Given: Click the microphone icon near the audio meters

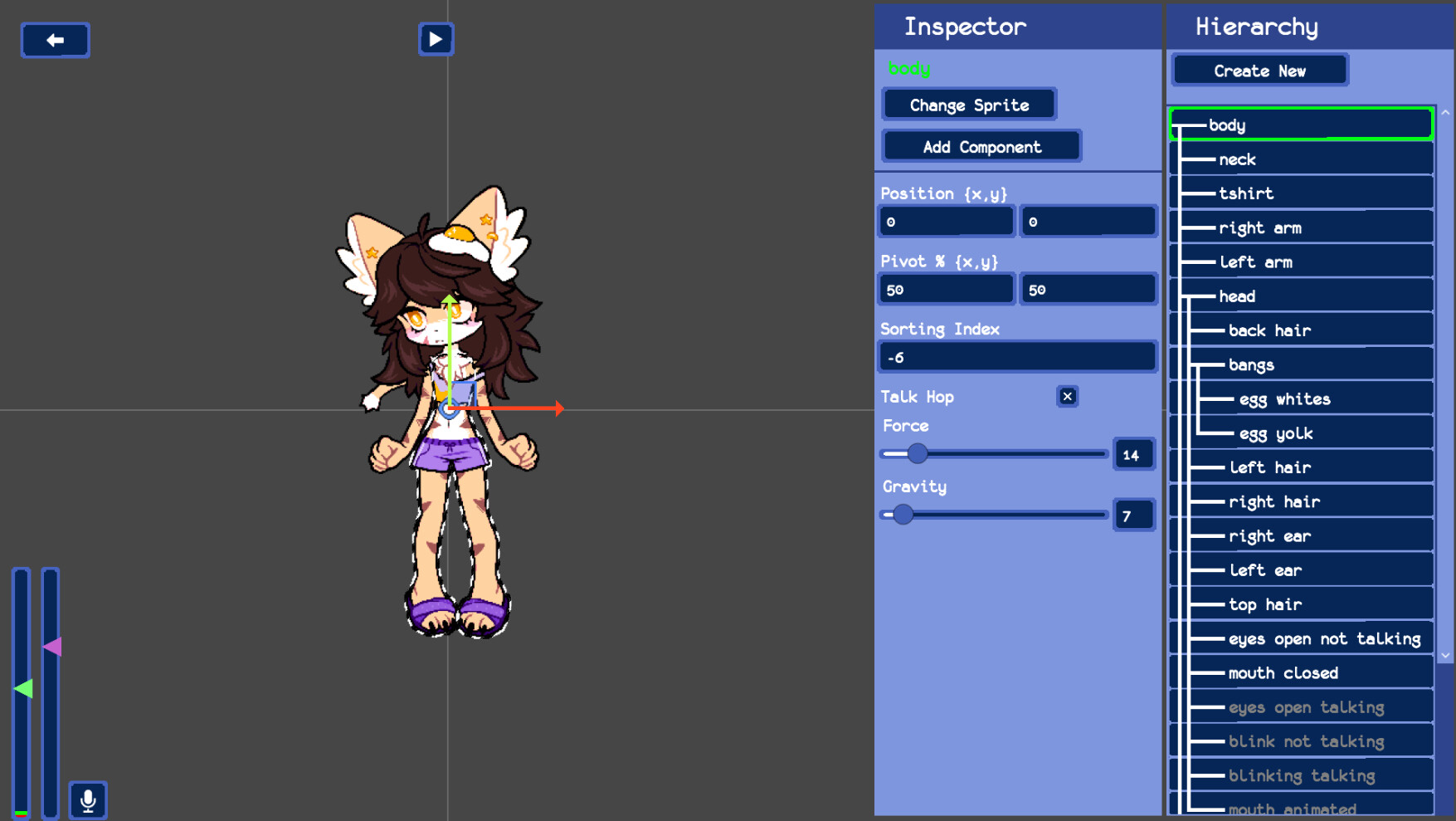Looking at the screenshot, I should [88, 799].
